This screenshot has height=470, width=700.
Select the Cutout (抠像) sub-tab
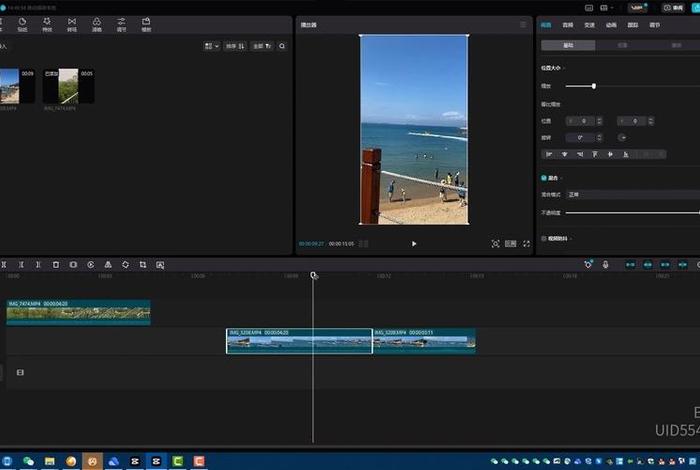[622, 45]
